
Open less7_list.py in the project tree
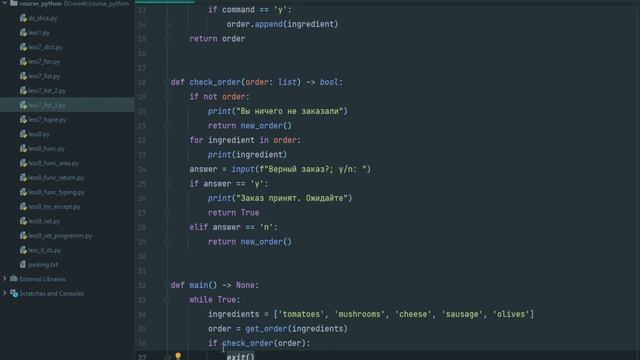pos(44,76)
